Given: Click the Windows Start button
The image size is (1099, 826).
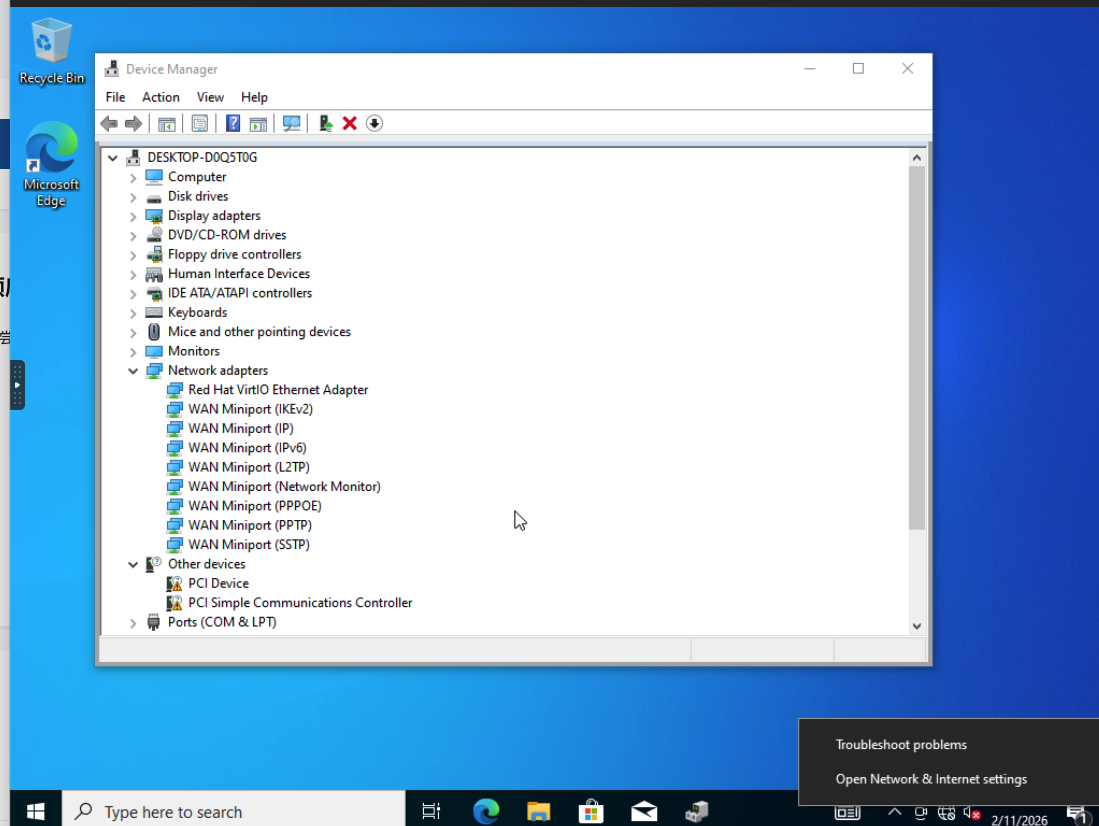Looking at the screenshot, I should 36,811.
